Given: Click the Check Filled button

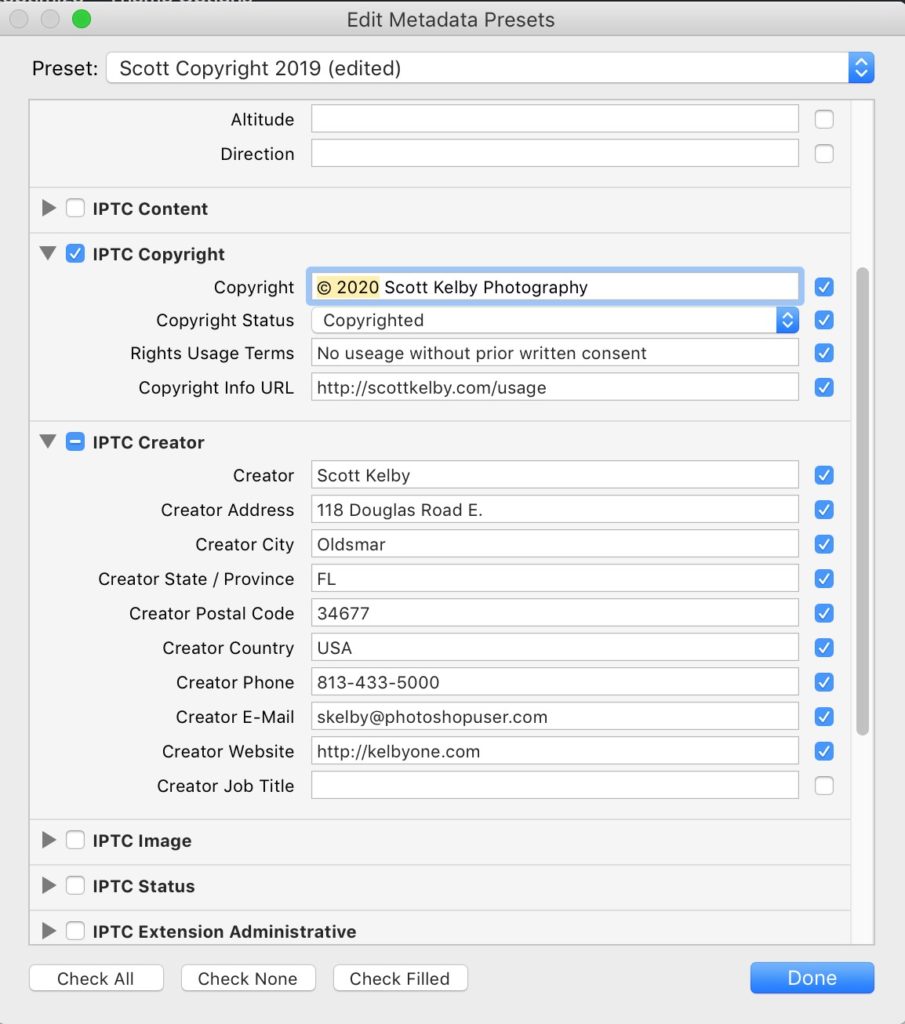Looking at the screenshot, I should (400, 978).
